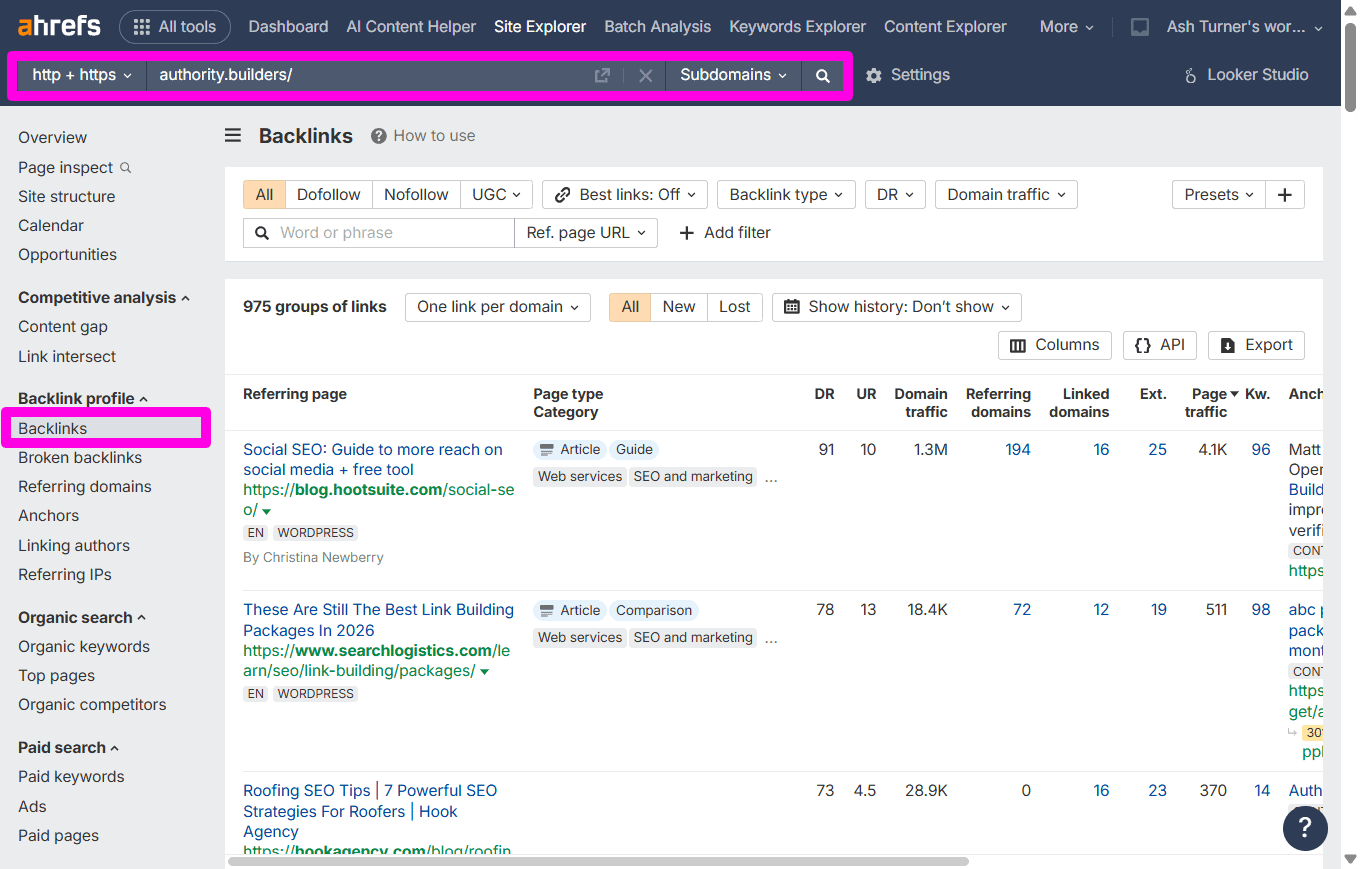Collapse the Organic search section
The image size is (1360, 869).
(x=82, y=618)
